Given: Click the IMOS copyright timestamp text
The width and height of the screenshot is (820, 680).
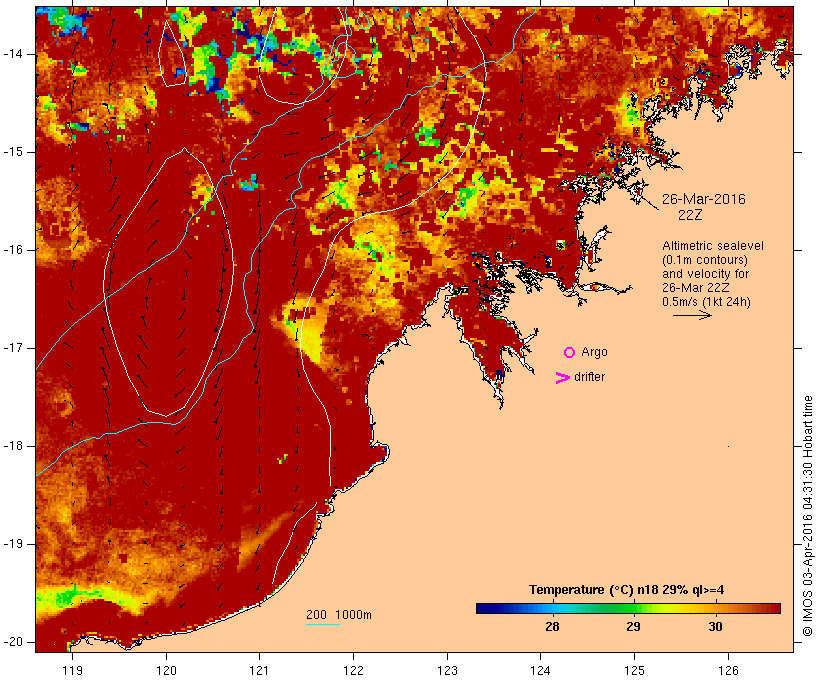Looking at the screenshot, I should click(x=807, y=516).
